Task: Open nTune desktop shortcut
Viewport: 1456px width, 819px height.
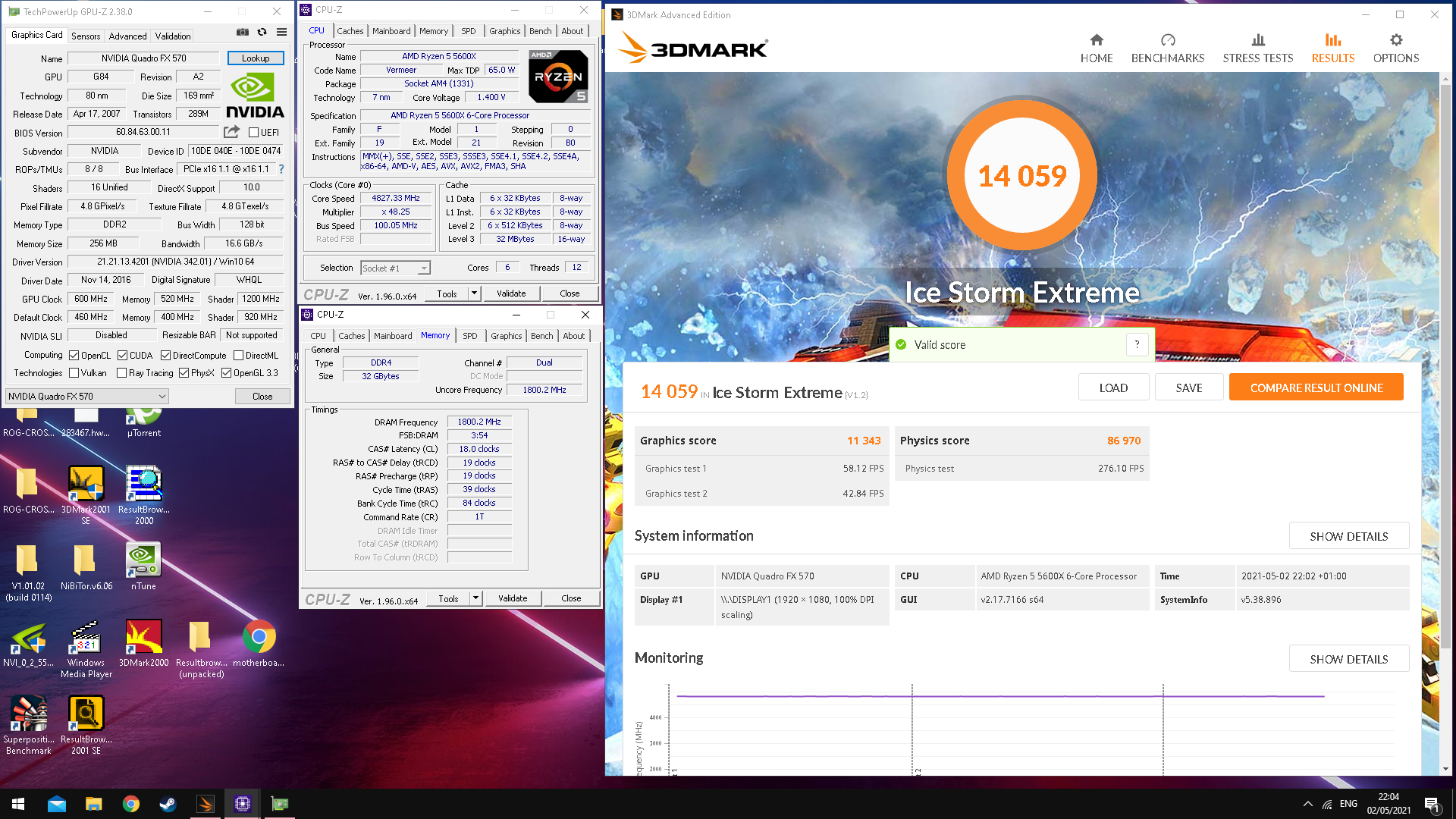Action: pos(143,567)
